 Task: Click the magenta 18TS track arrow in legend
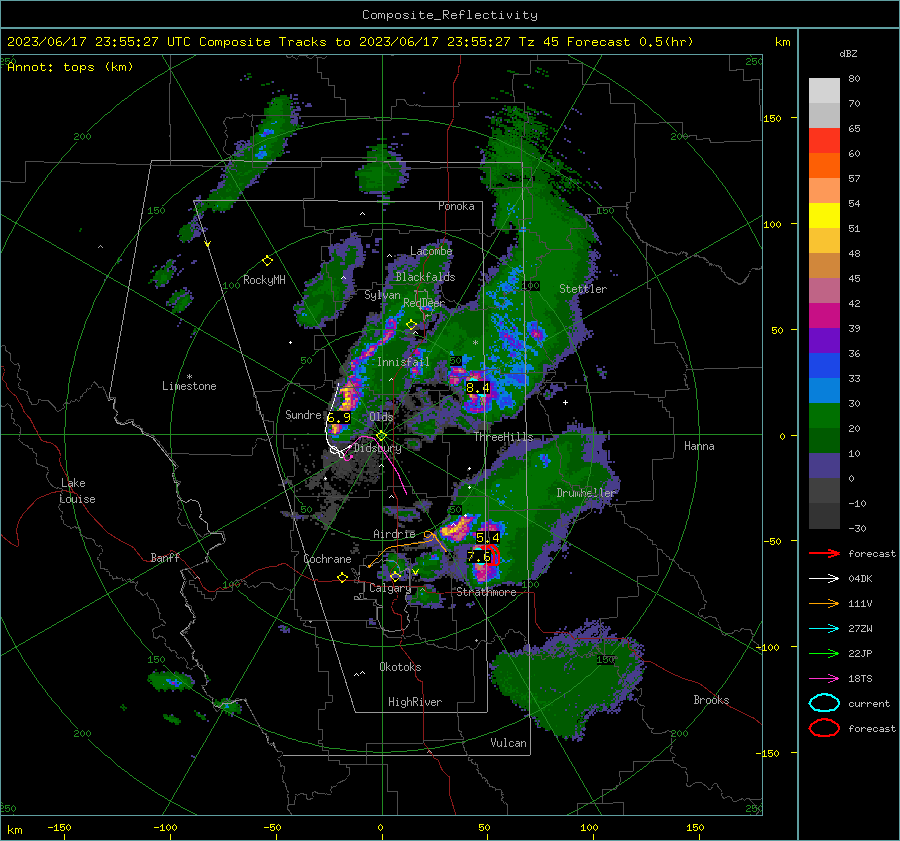[x=824, y=679]
